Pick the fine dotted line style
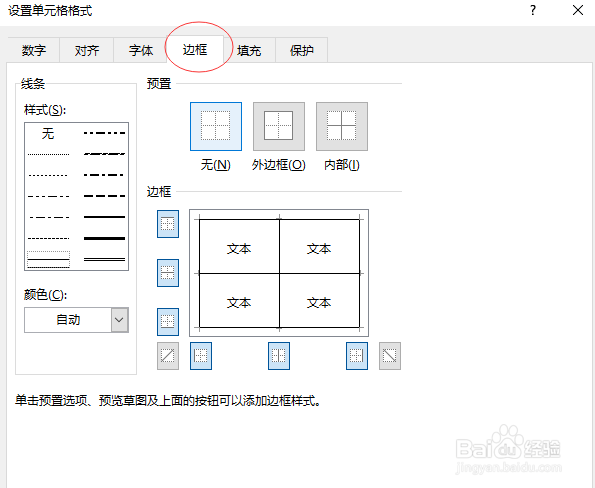The height and width of the screenshot is (488, 595). 48,154
